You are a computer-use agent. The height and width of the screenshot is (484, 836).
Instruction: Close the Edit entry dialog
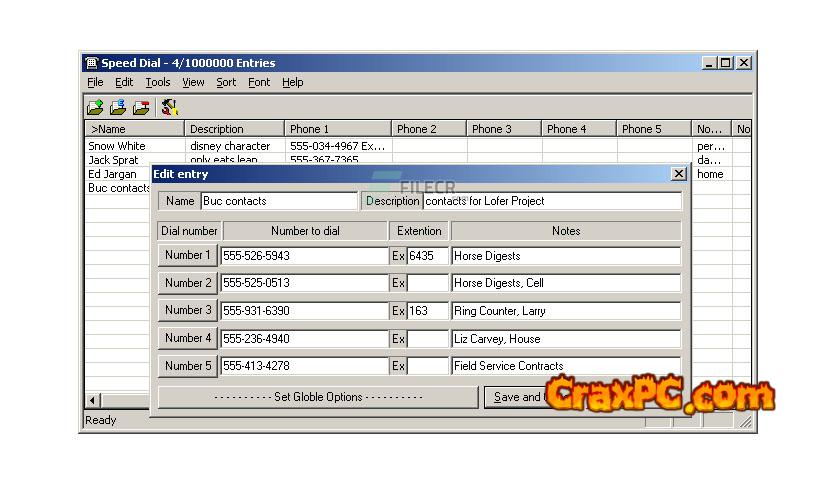tap(678, 174)
